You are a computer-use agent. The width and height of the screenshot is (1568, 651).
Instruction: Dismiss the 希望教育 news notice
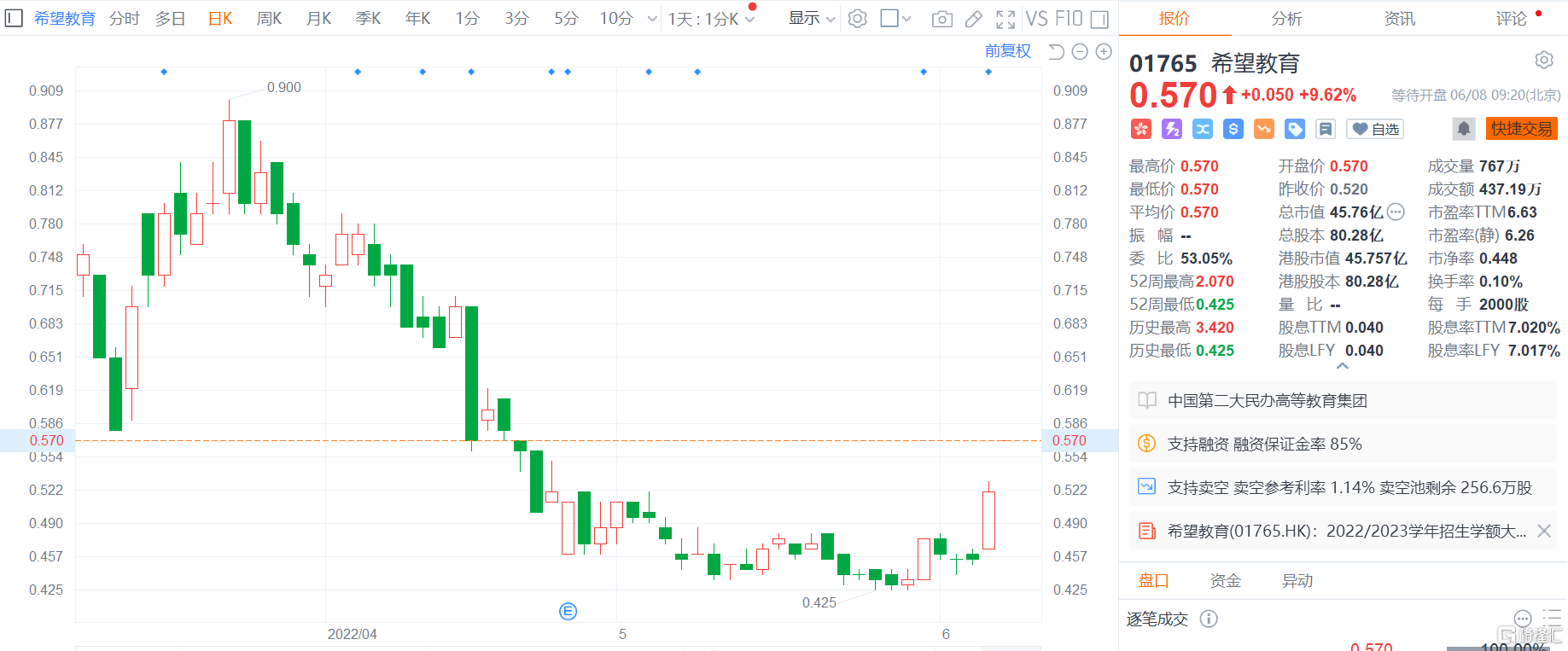[1543, 532]
